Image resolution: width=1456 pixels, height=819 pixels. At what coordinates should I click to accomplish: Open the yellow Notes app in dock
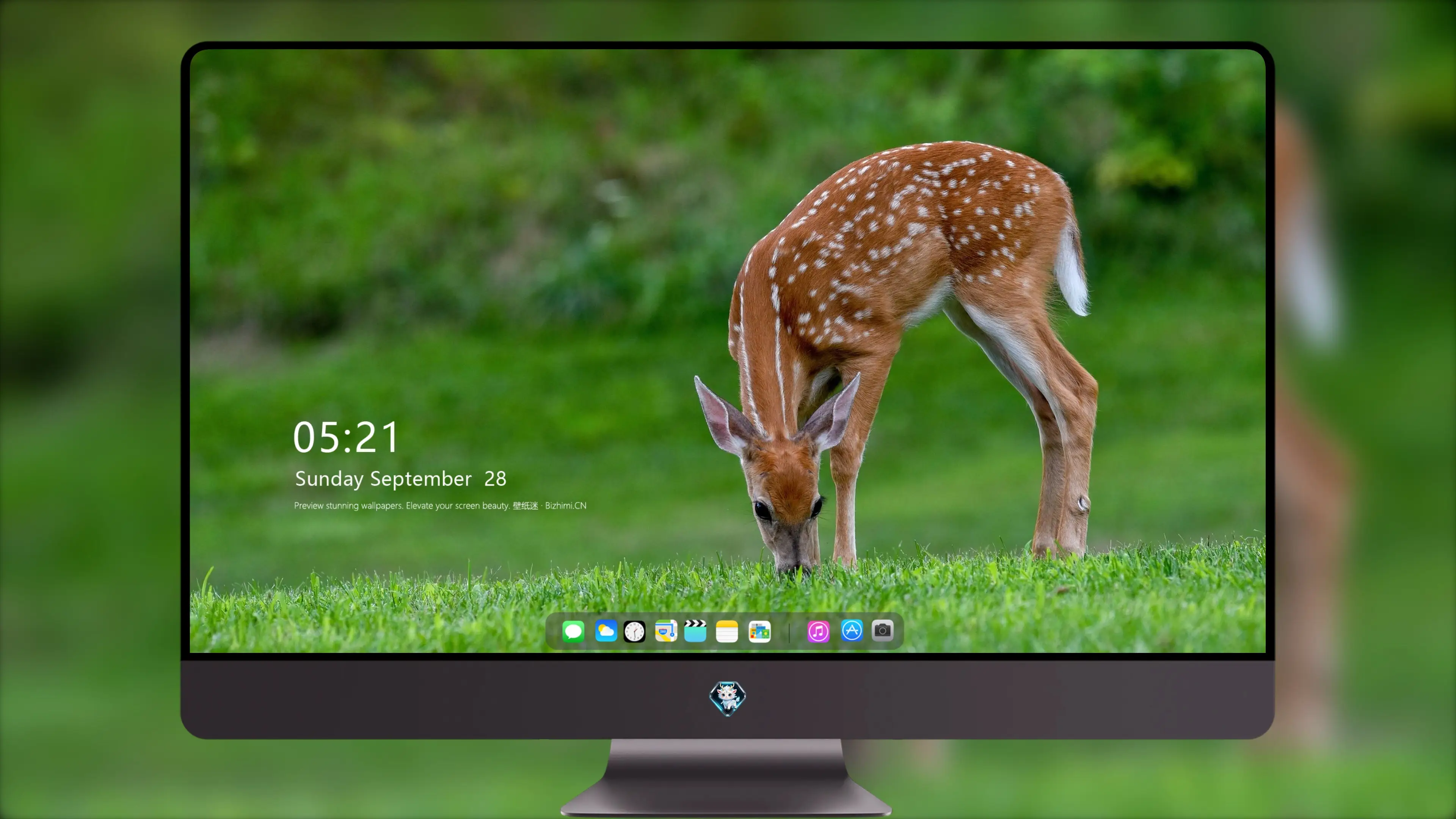(x=727, y=631)
